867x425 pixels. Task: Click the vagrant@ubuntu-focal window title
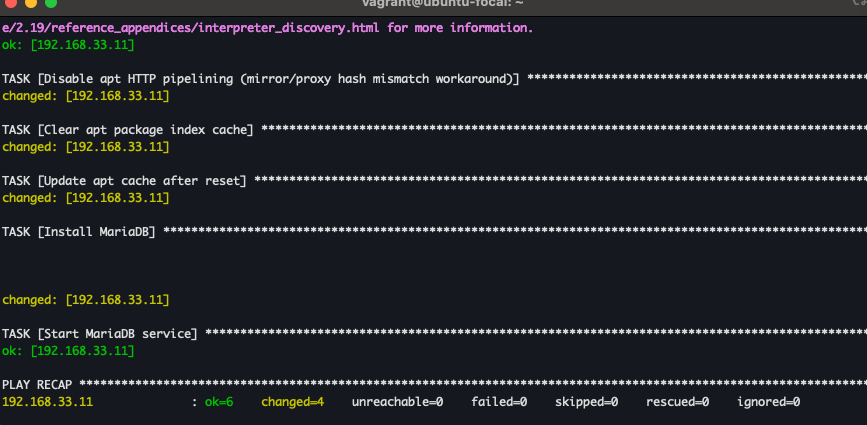[x=443, y=3]
